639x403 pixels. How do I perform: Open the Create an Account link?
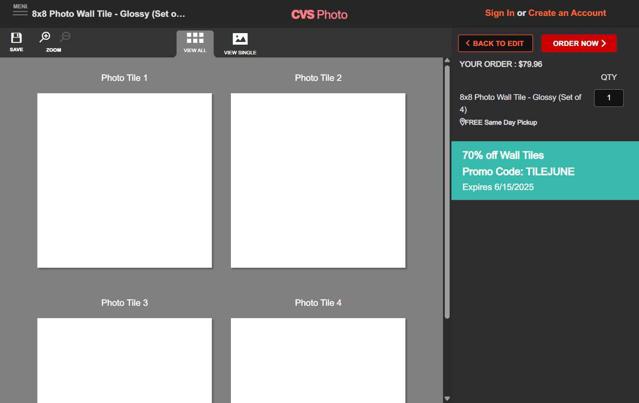click(x=567, y=13)
